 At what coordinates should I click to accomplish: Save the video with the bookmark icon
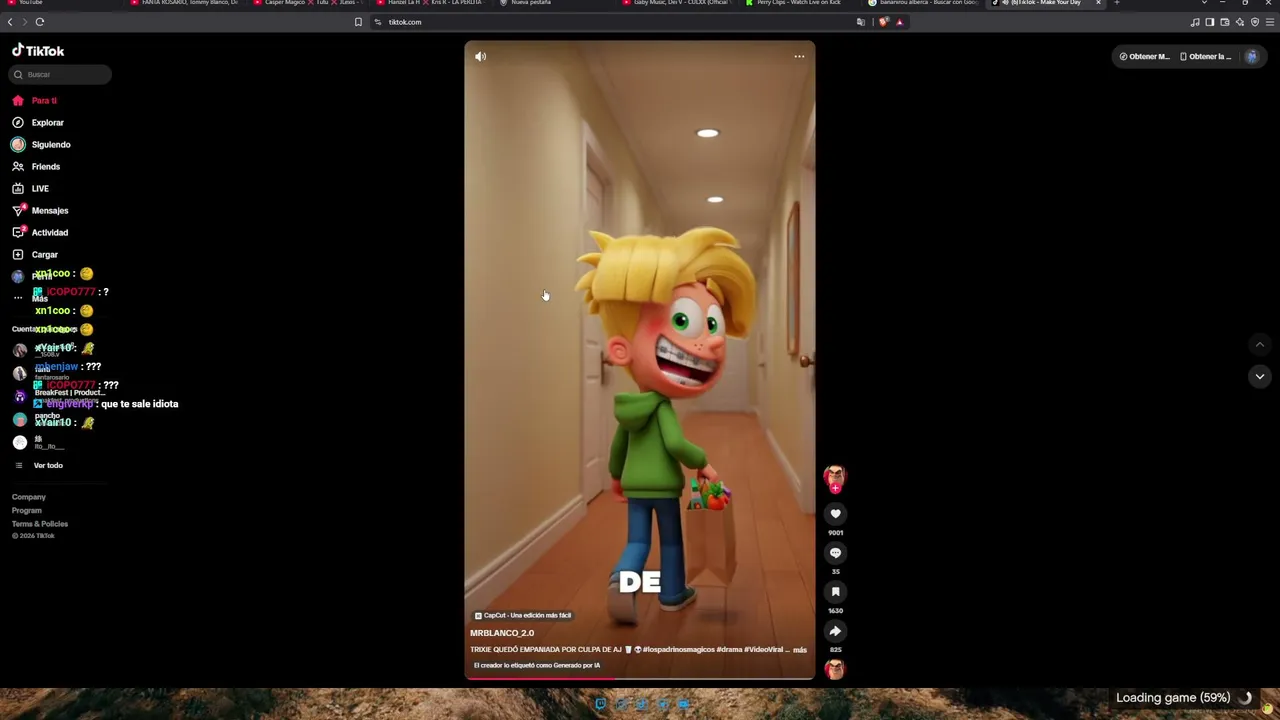point(836,592)
